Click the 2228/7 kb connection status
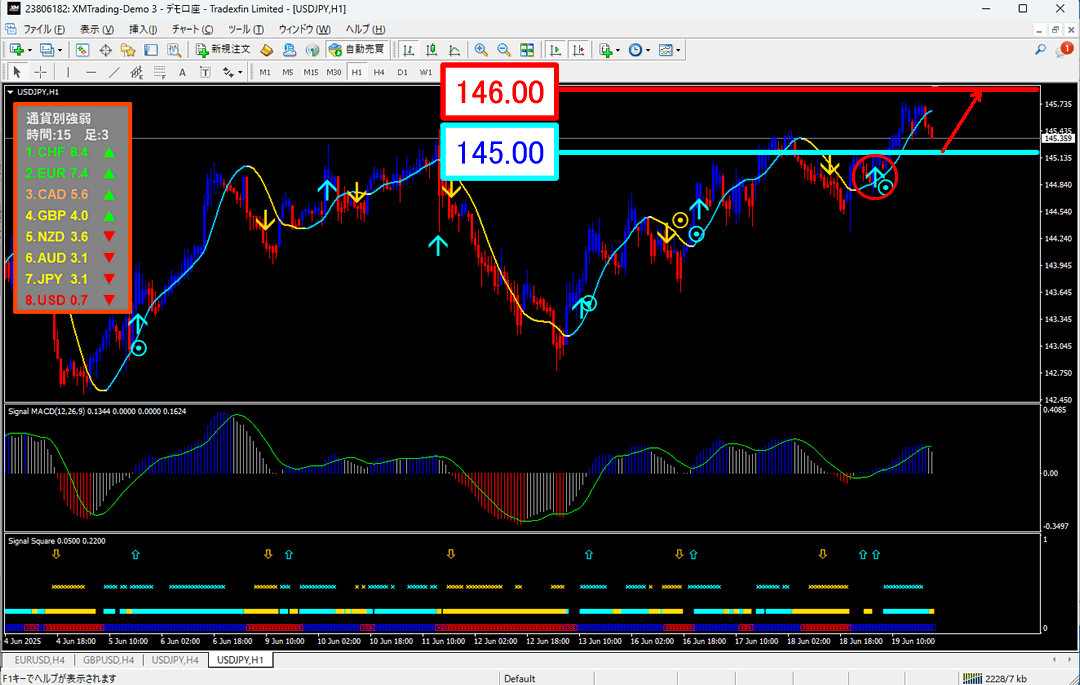1080x685 pixels. tap(995, 679)
